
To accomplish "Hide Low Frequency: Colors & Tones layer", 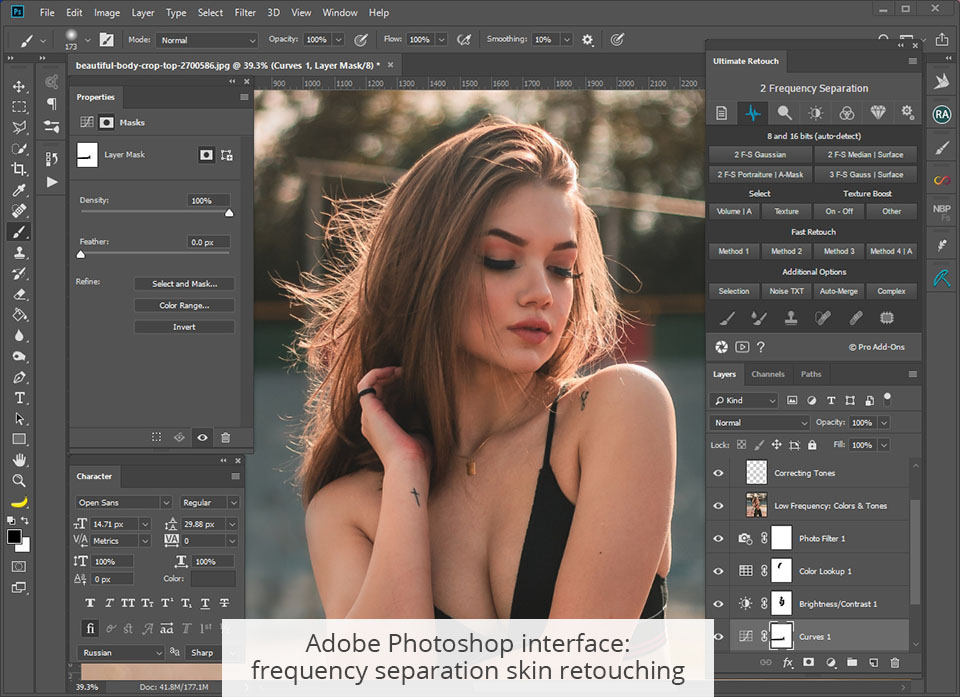I will point(718,506).
